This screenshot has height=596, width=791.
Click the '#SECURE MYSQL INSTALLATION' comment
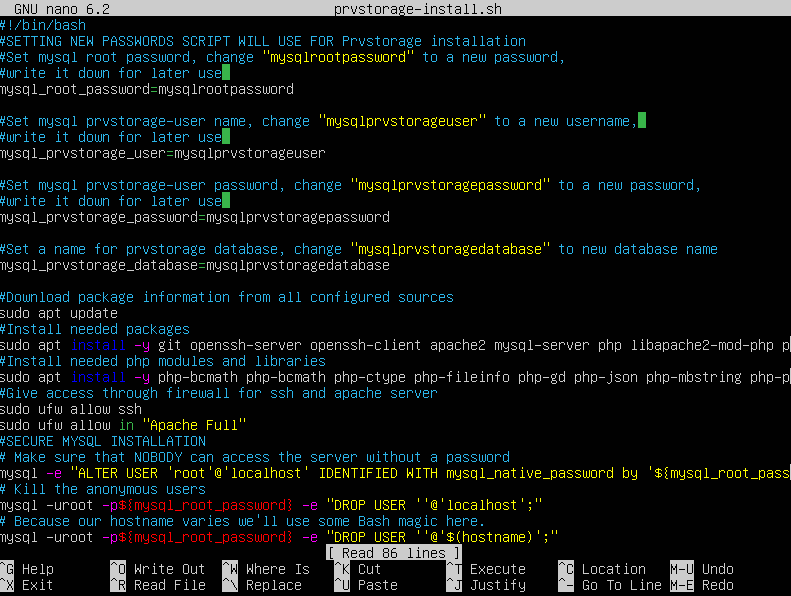click(103, 441)
